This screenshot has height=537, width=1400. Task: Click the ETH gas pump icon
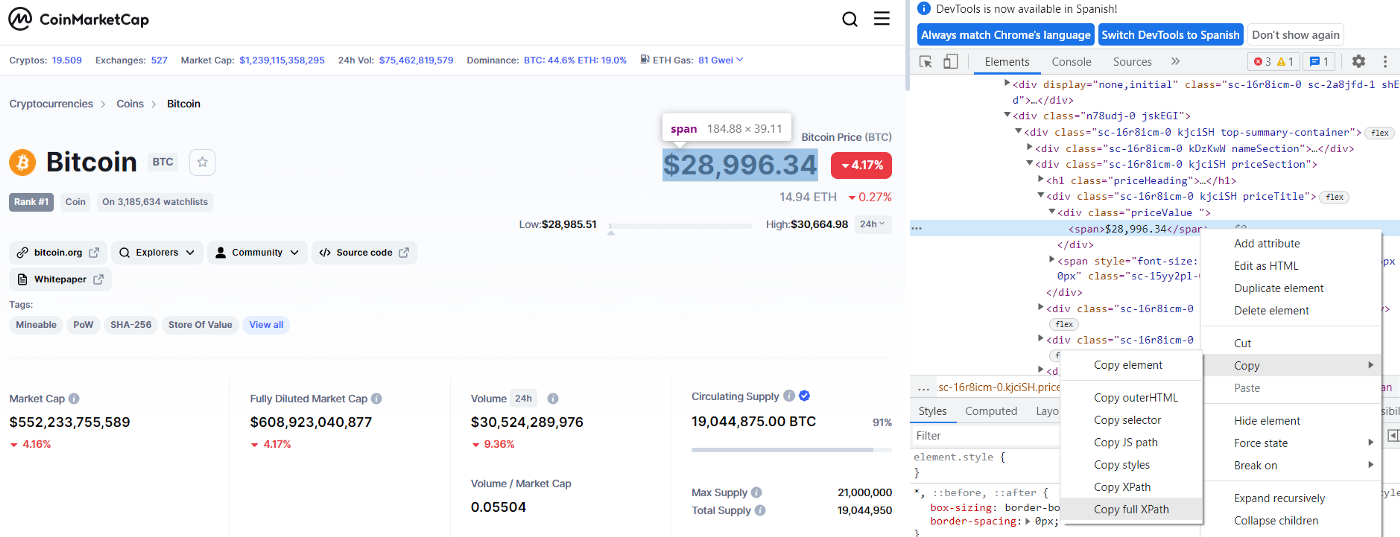click(644, 60)
